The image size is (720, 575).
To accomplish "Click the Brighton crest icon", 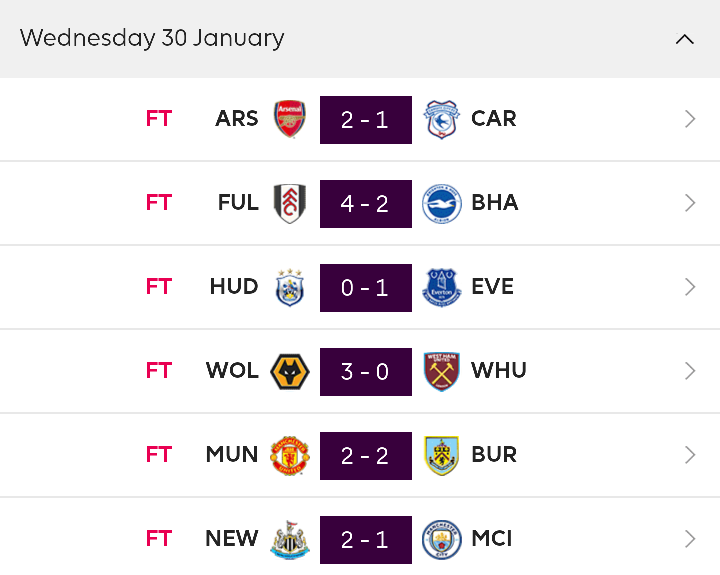I will 441,203.
